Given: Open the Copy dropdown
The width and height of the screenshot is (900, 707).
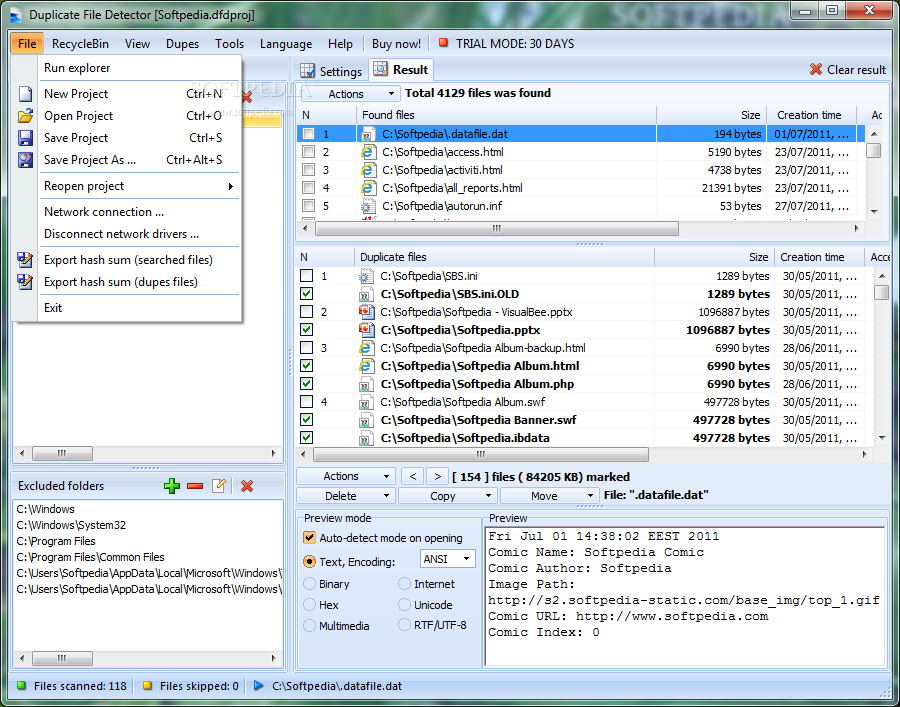Looking at the screenshot, I should click(x=447, y=496).
